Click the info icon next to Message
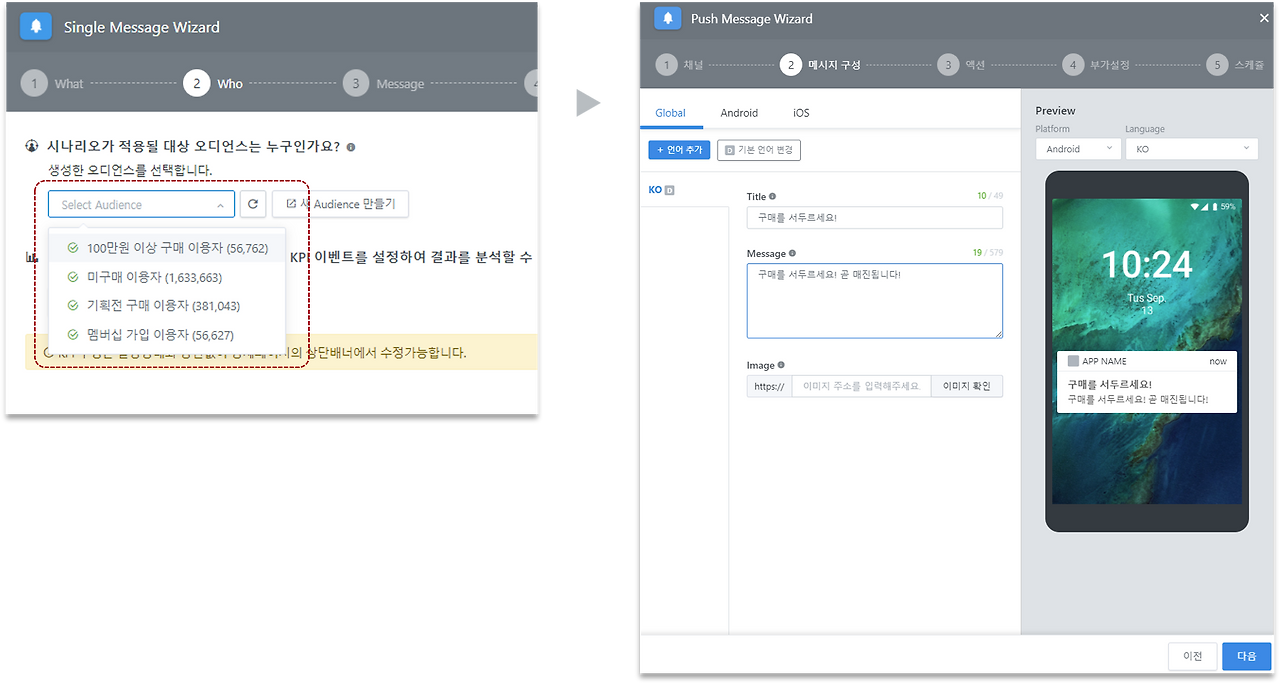1280x684 pixels. pyautogui.click(x=792, y=254)
